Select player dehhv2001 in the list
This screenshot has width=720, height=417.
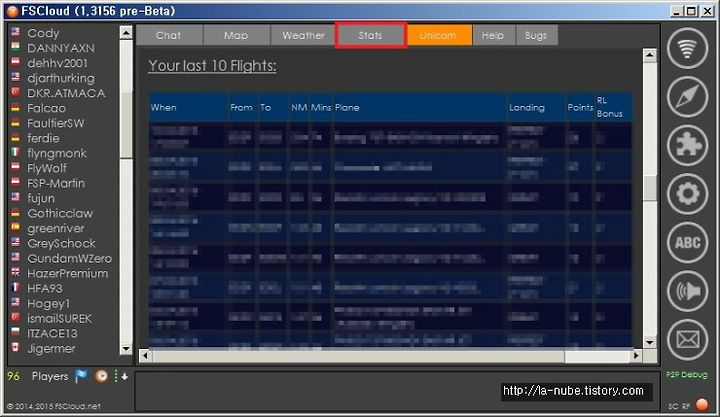57,63
